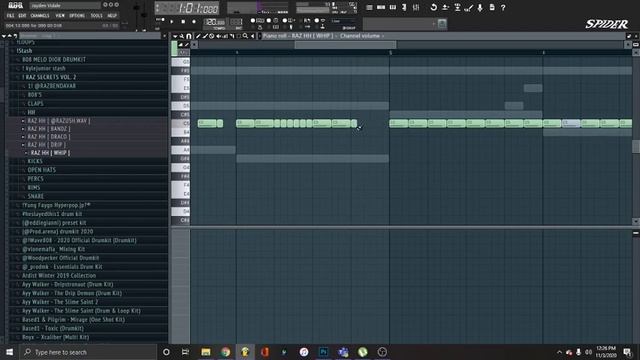Select the Delete tool in piano roll
The width and height of the screenshot is (640, 360).
[211, 36]
